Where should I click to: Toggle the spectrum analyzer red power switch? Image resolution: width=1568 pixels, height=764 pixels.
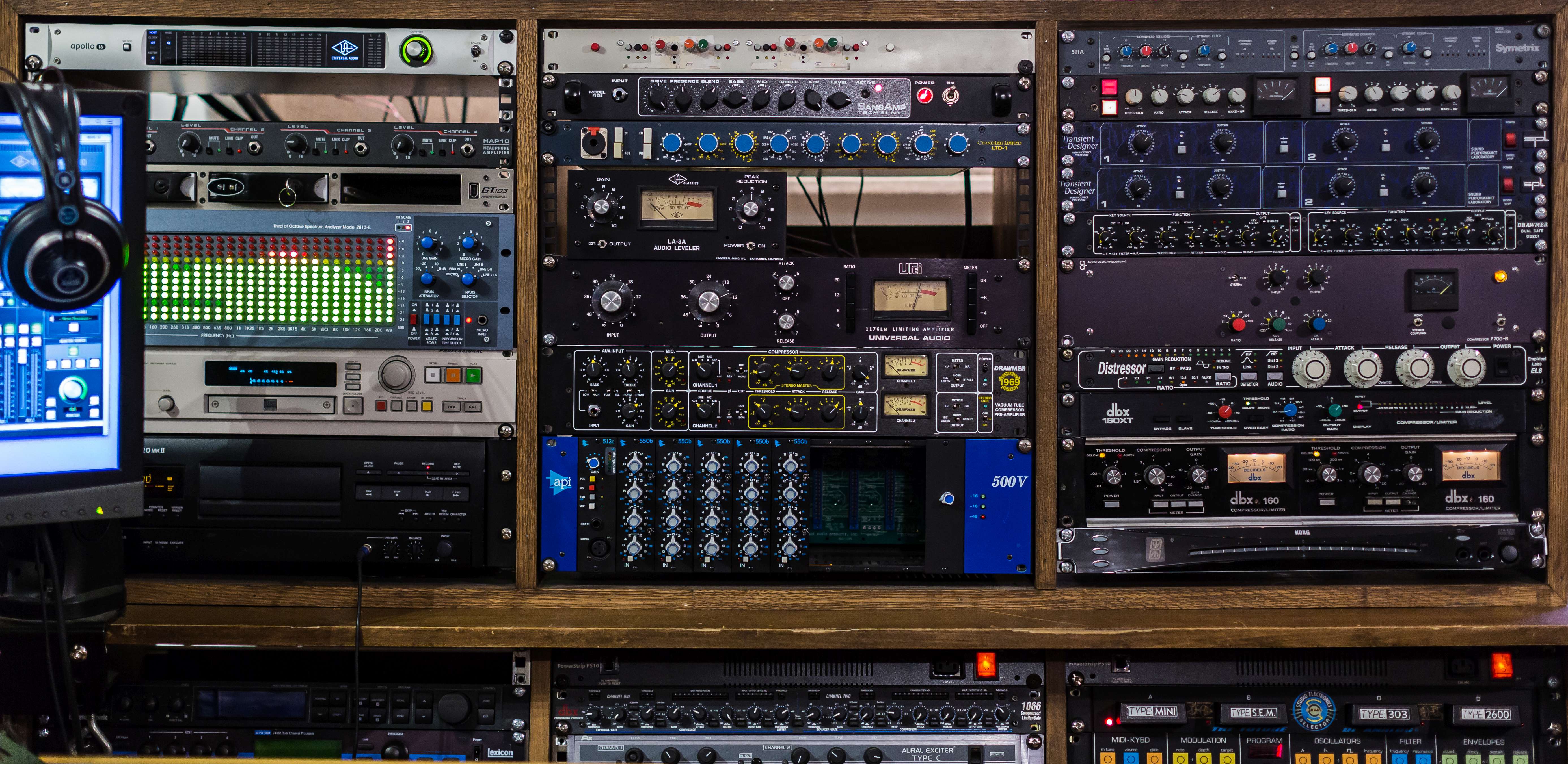tap(413, 320)
